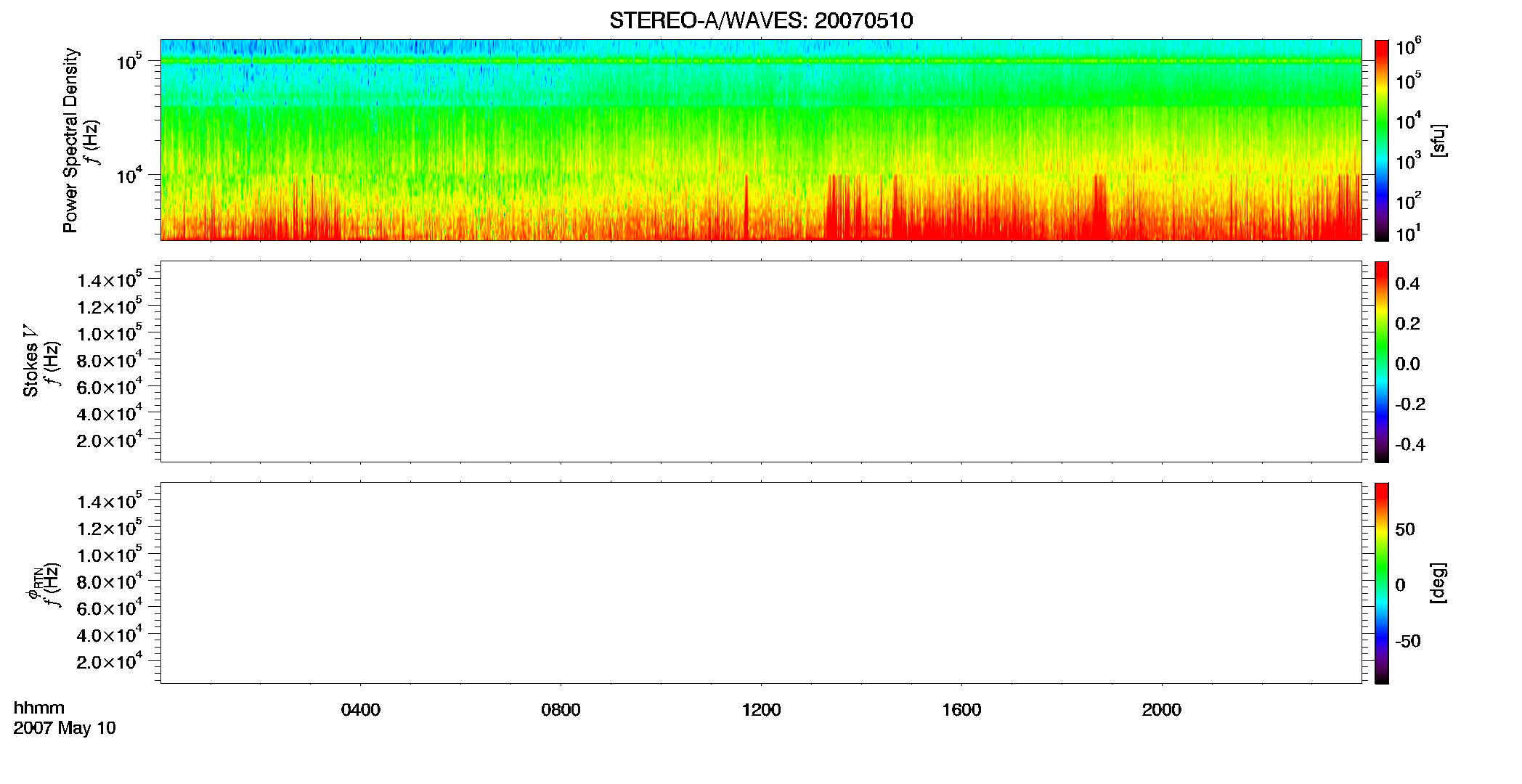Click the Power Spectral Density axis label
The height and width of the screenshot is (784, 1522).
(70, 140)
